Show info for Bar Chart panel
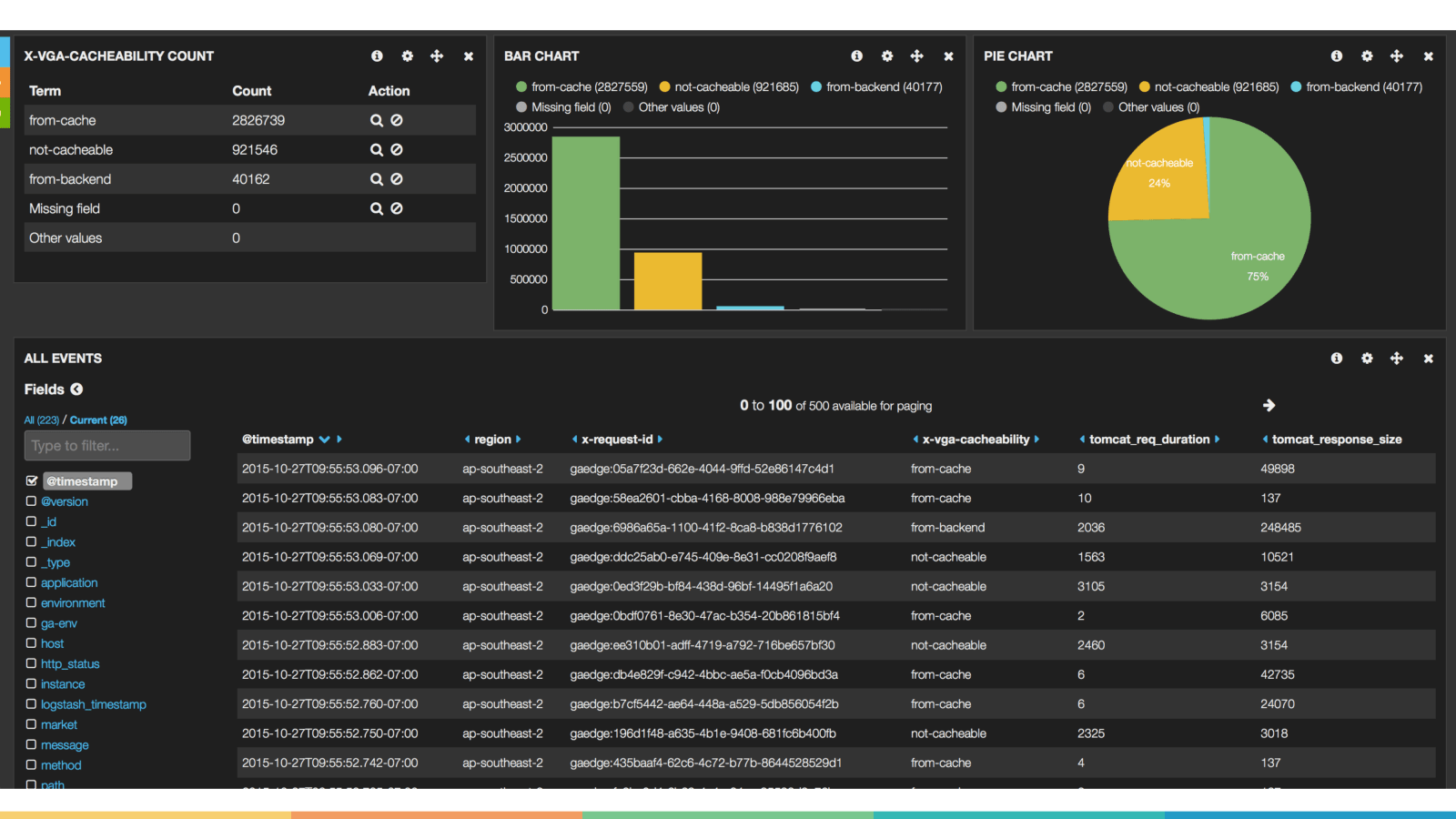 (x=856, y=56)
